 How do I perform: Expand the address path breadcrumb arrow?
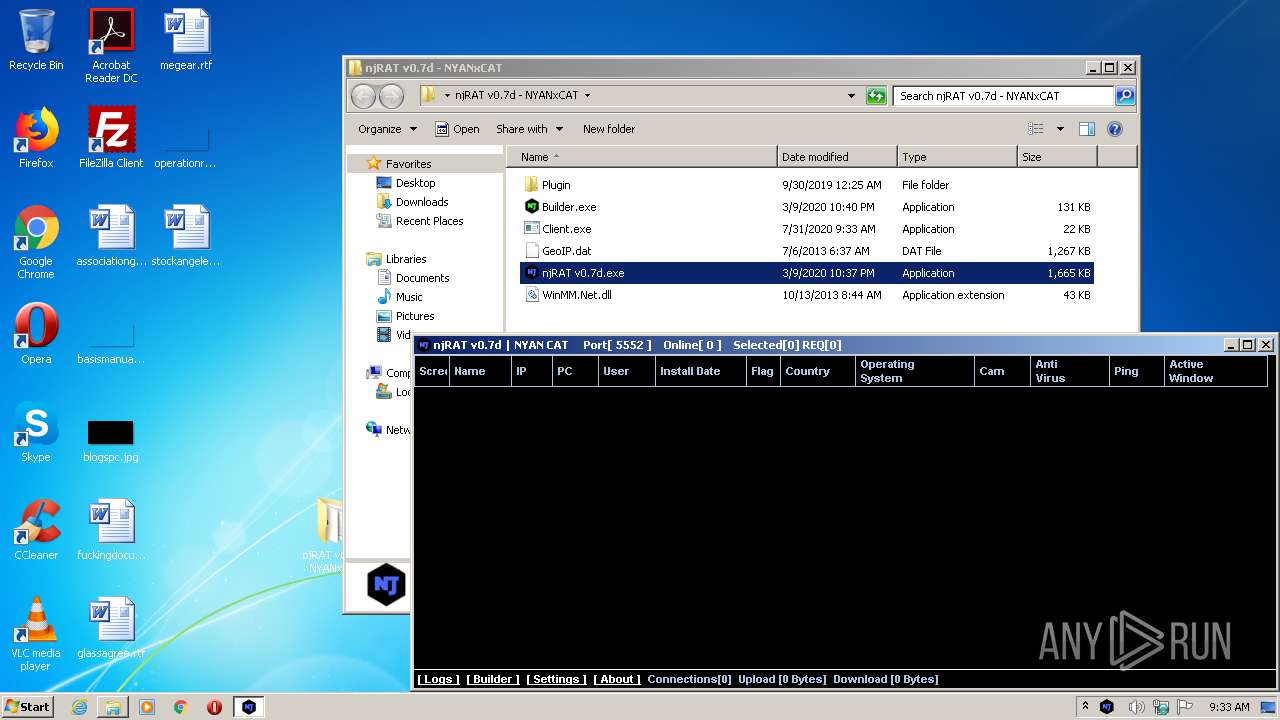(x=587, y=96)
